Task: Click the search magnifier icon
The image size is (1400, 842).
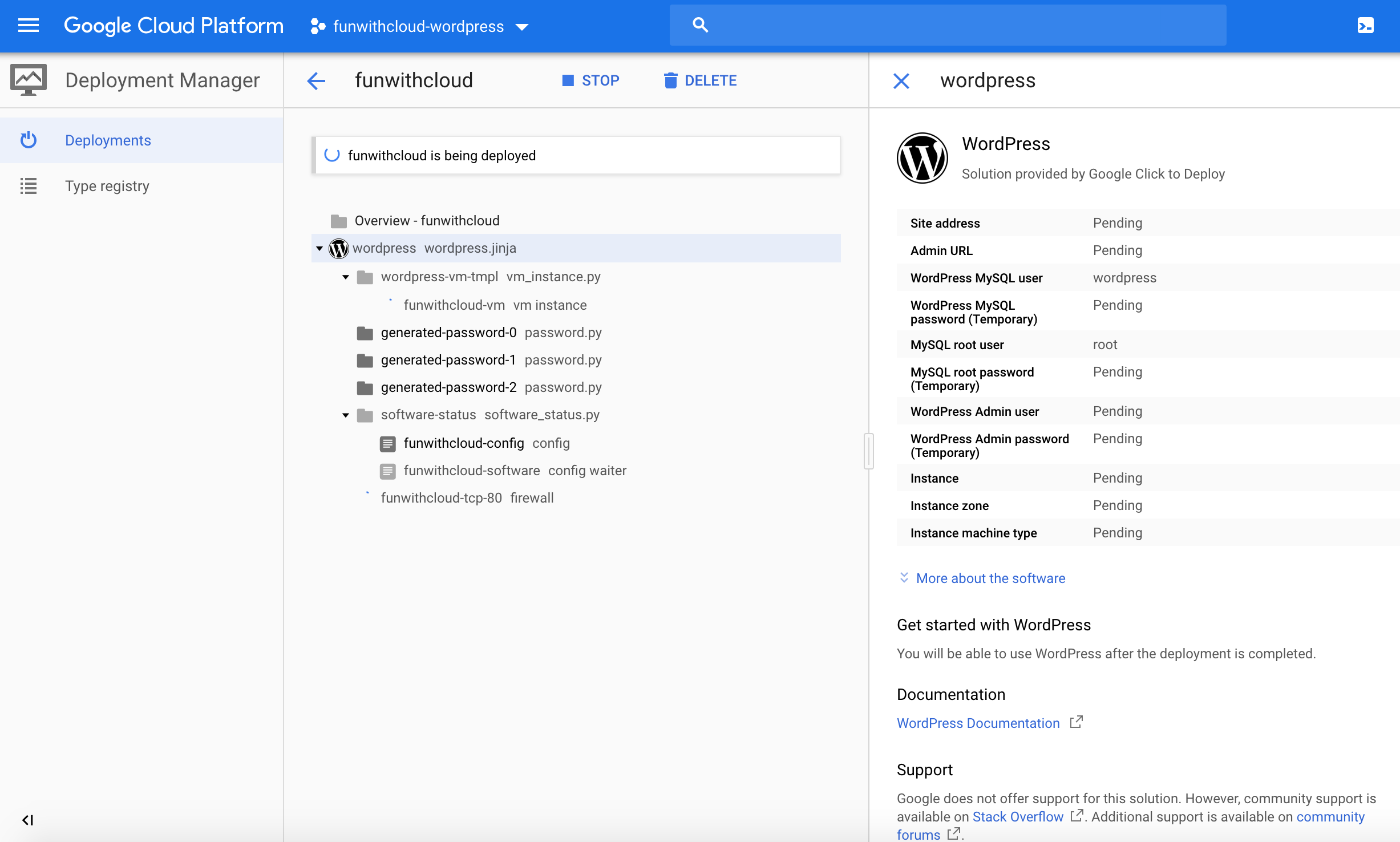Action: pos(700,25)
